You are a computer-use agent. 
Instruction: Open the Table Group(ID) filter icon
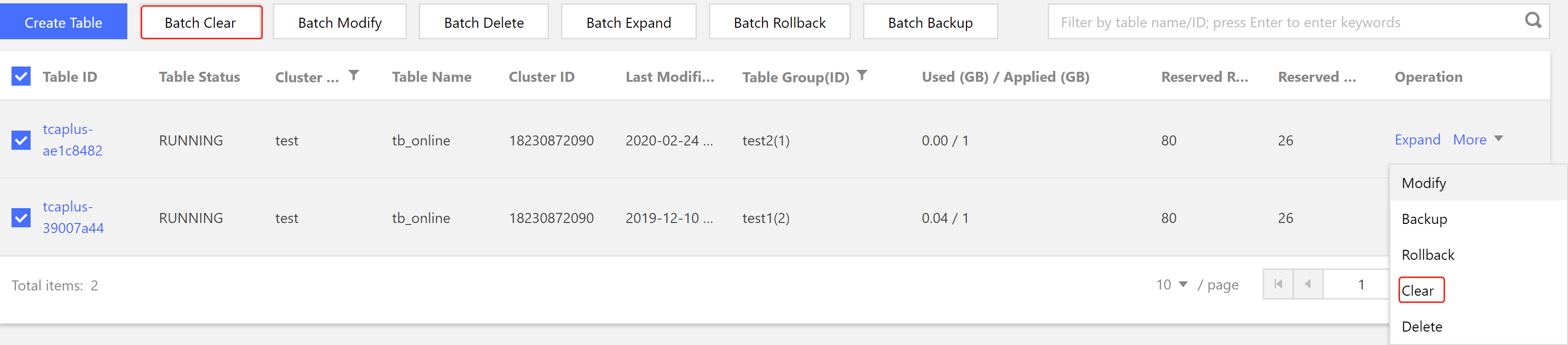click(862, 76)
